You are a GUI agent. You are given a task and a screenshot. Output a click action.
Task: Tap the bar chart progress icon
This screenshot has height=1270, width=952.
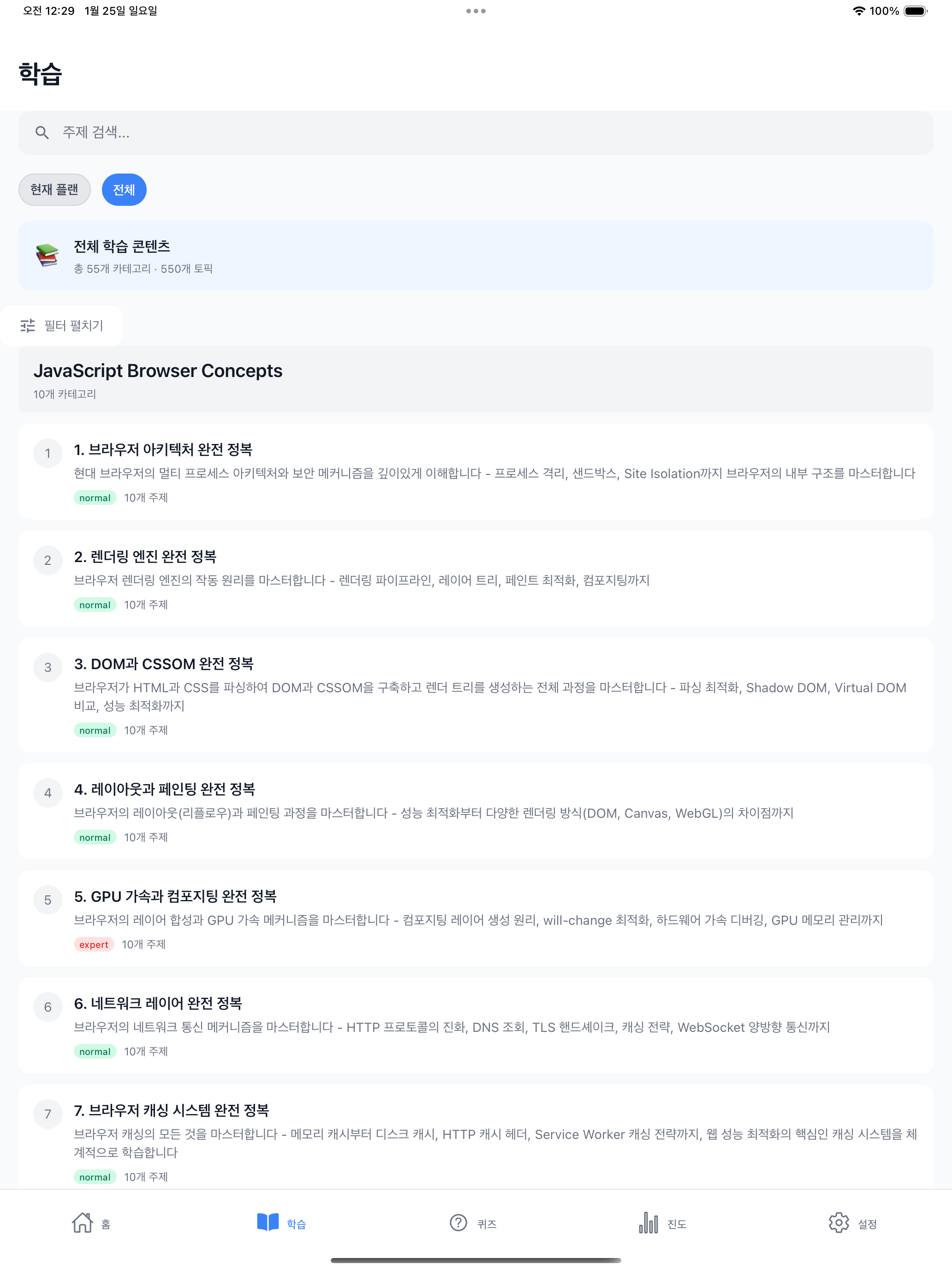pyautogui.click(x=649, y=1223)
